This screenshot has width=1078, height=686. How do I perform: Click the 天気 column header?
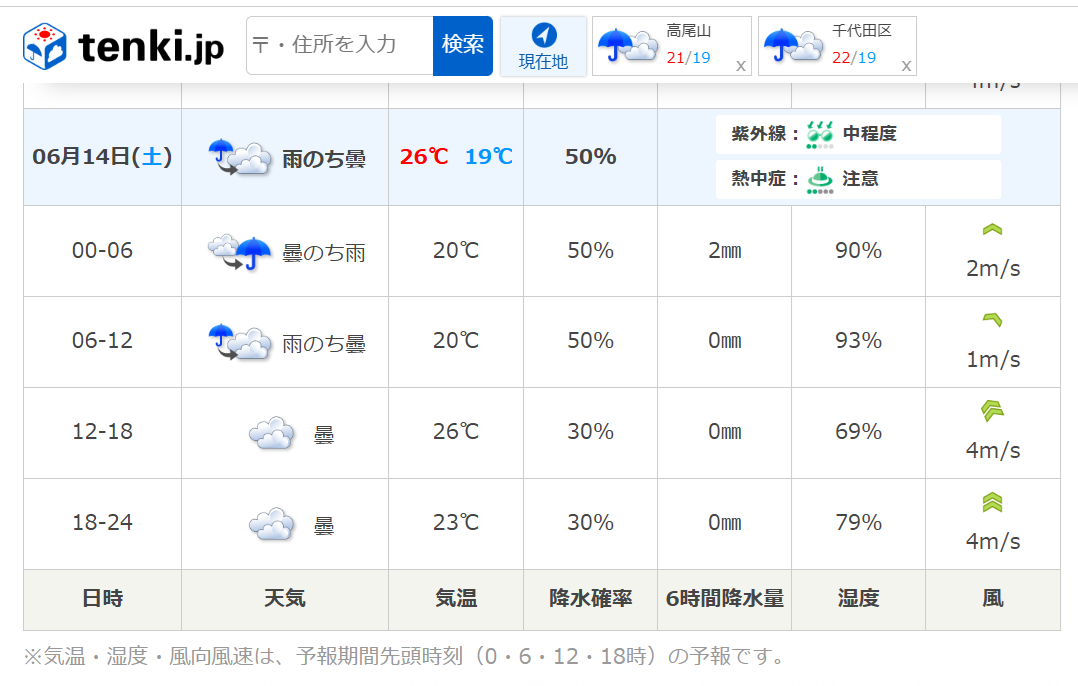point(285,599)
